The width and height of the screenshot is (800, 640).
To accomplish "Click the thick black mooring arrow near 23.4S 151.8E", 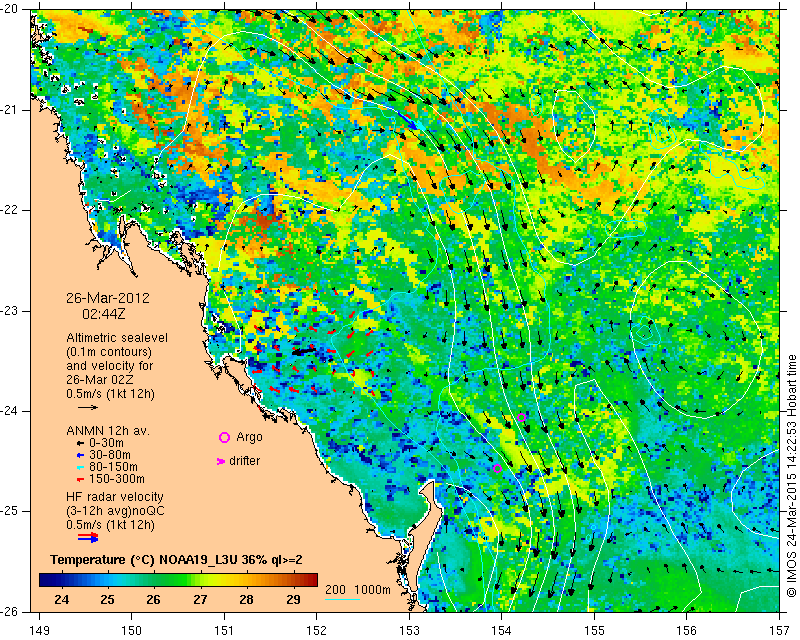I will [304, 351].
